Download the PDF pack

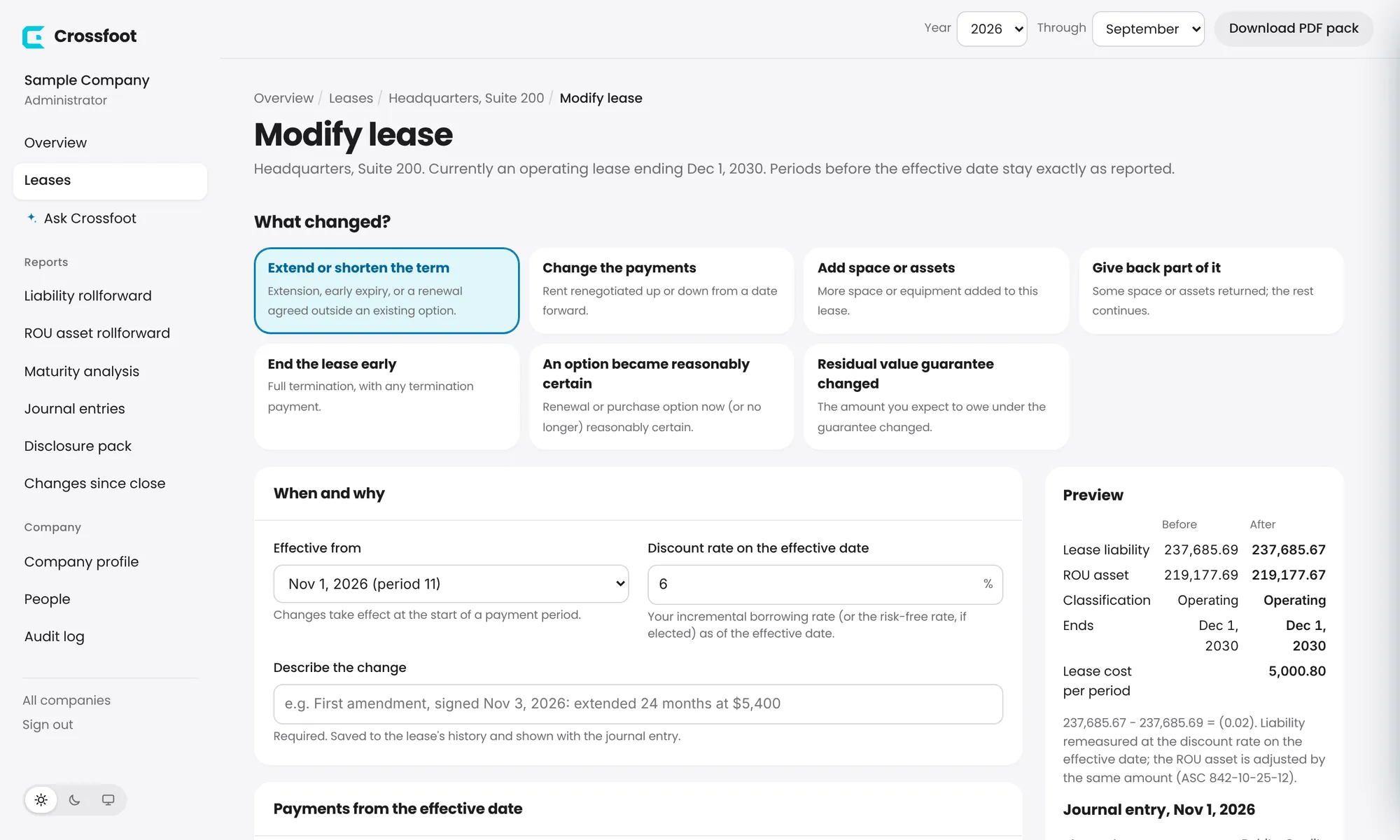pos(1294,29)
